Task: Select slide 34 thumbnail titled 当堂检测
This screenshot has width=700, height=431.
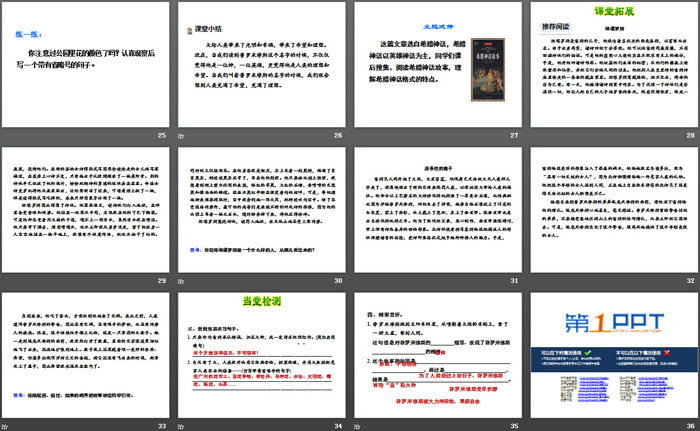Action: (262, 356)
